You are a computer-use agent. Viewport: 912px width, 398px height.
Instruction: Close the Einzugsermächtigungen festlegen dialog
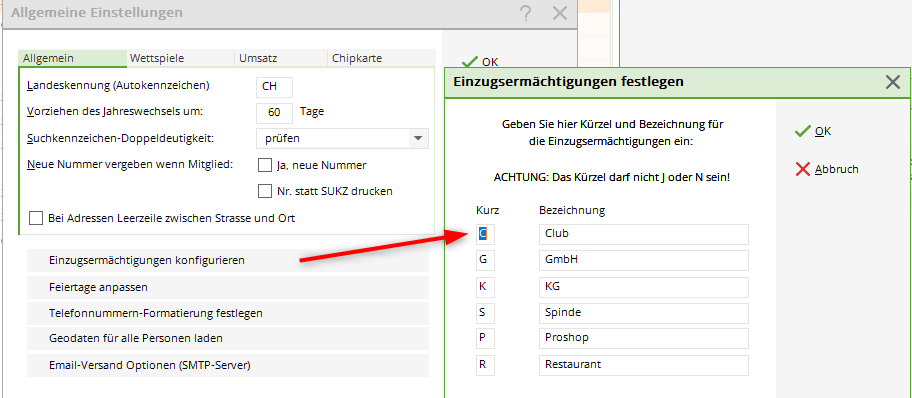click(893, 82)
